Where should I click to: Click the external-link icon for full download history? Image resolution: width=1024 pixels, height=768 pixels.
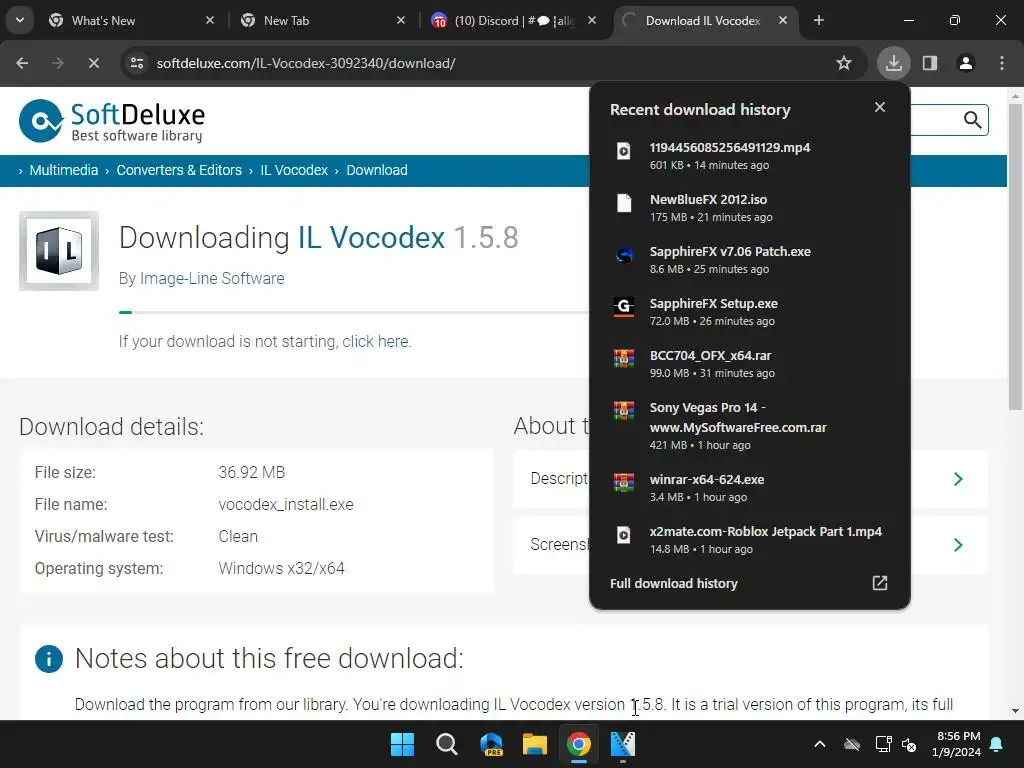coord(880,583)
